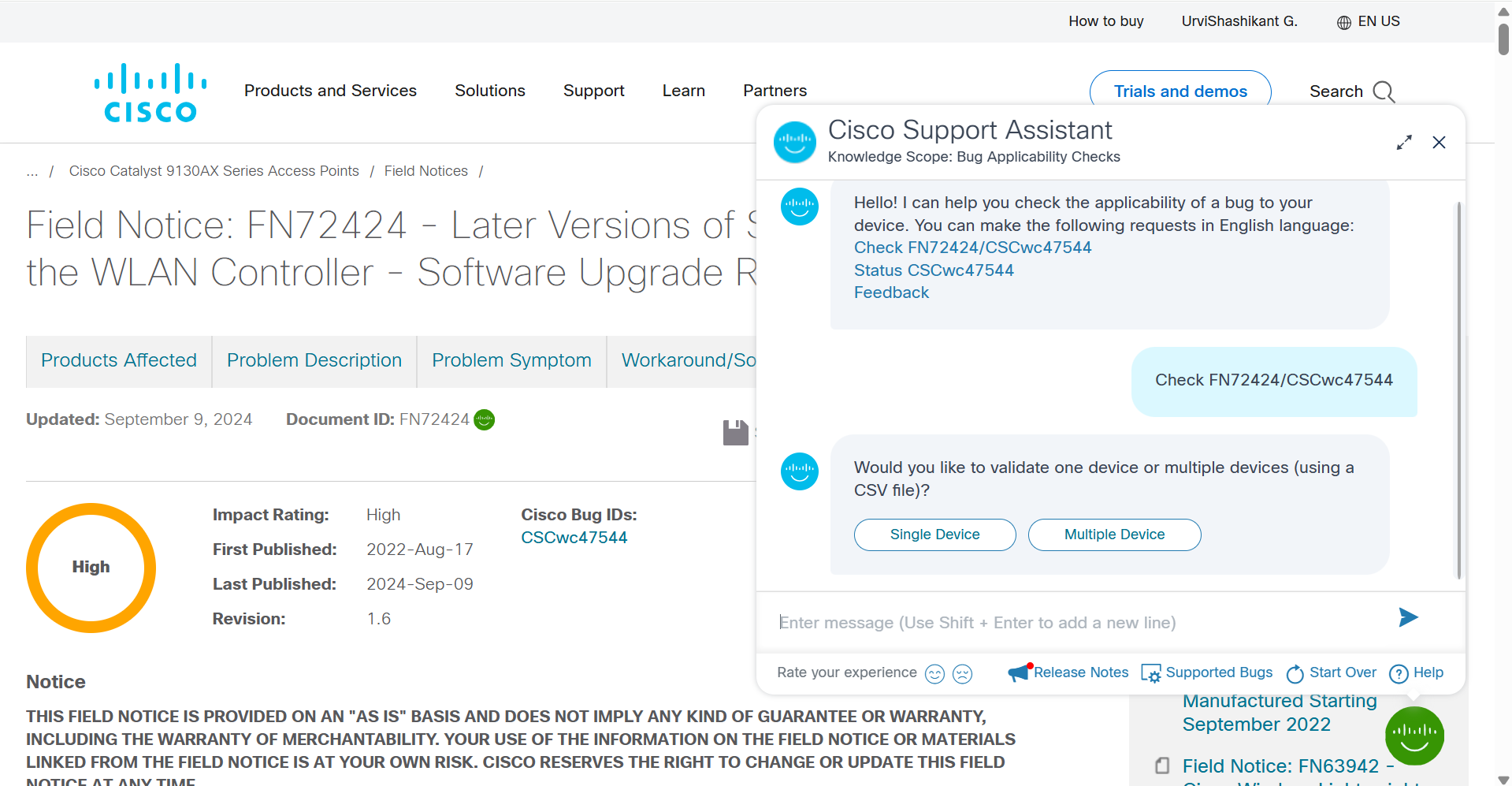The height and width of the screenshot is (786, 1512).
Task: Click Check FN72424/CSCwc47544 suggestion link
Action: point(973,248)
